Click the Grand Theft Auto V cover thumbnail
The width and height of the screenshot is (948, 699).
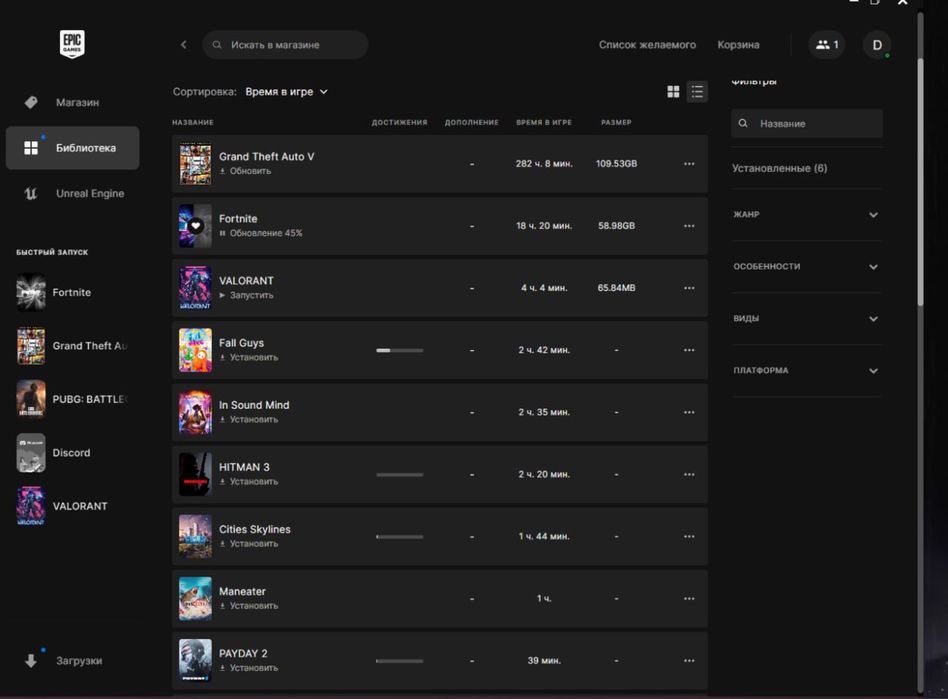[x=195, y=164]
